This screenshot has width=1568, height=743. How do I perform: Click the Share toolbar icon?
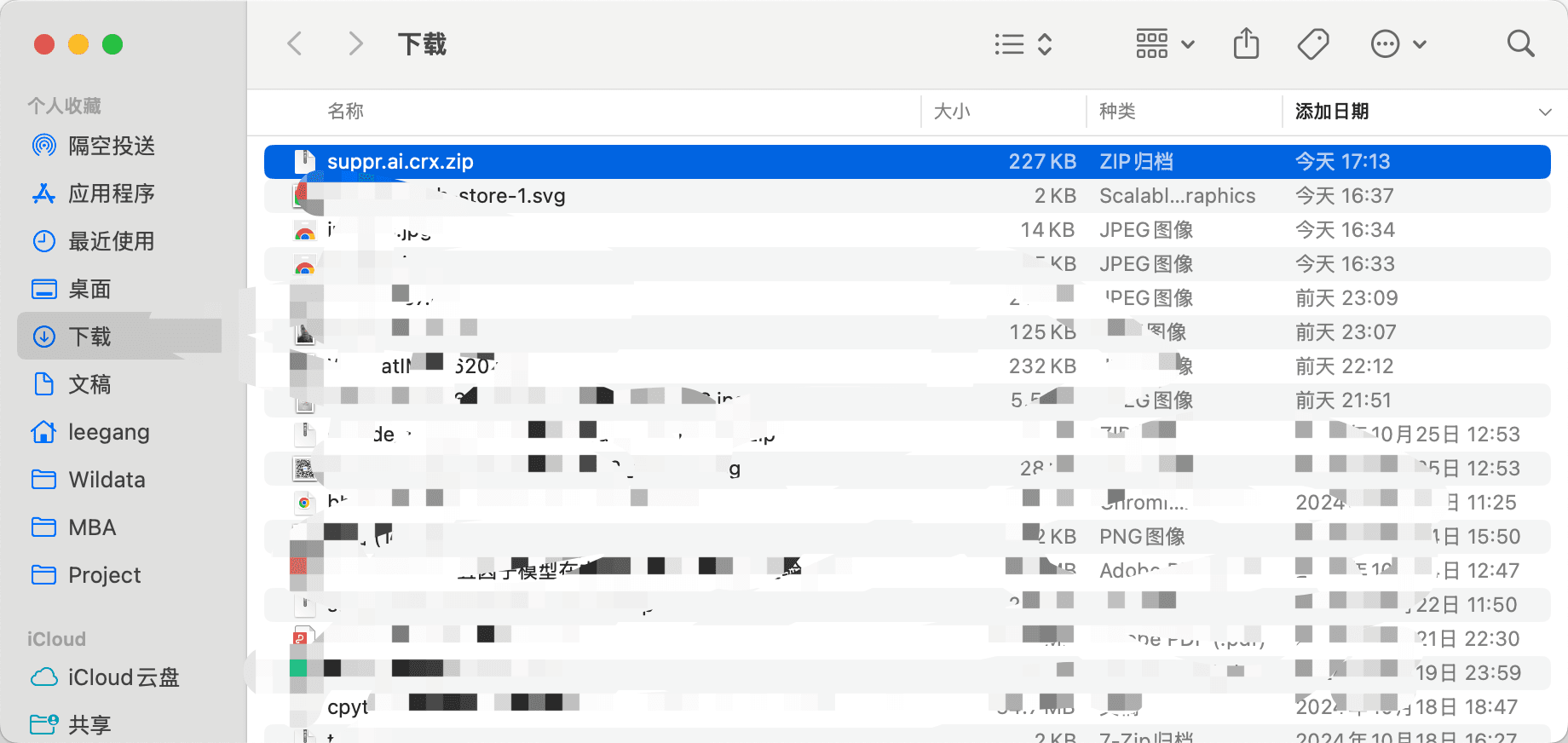click(1246, 43)
